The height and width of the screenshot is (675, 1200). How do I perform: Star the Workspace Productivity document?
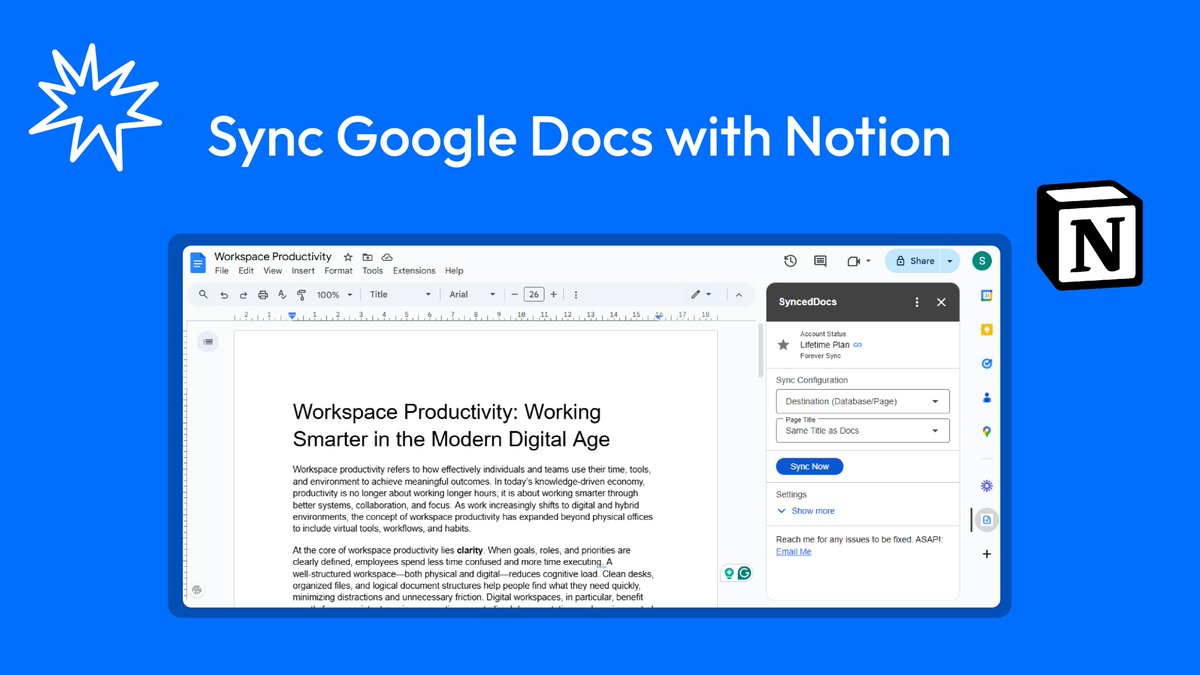pos(348,258)
